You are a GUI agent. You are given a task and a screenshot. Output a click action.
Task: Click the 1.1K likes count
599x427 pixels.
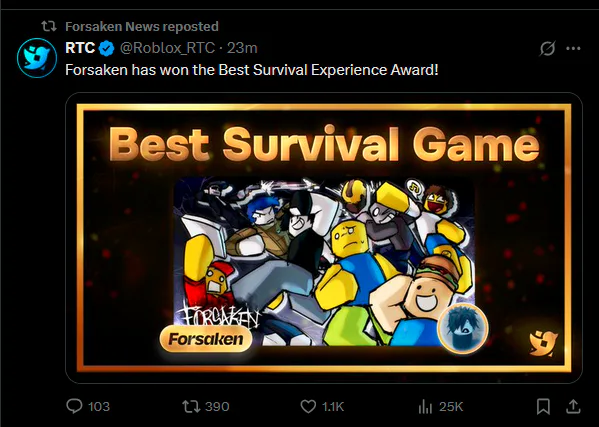click(333, 406)
